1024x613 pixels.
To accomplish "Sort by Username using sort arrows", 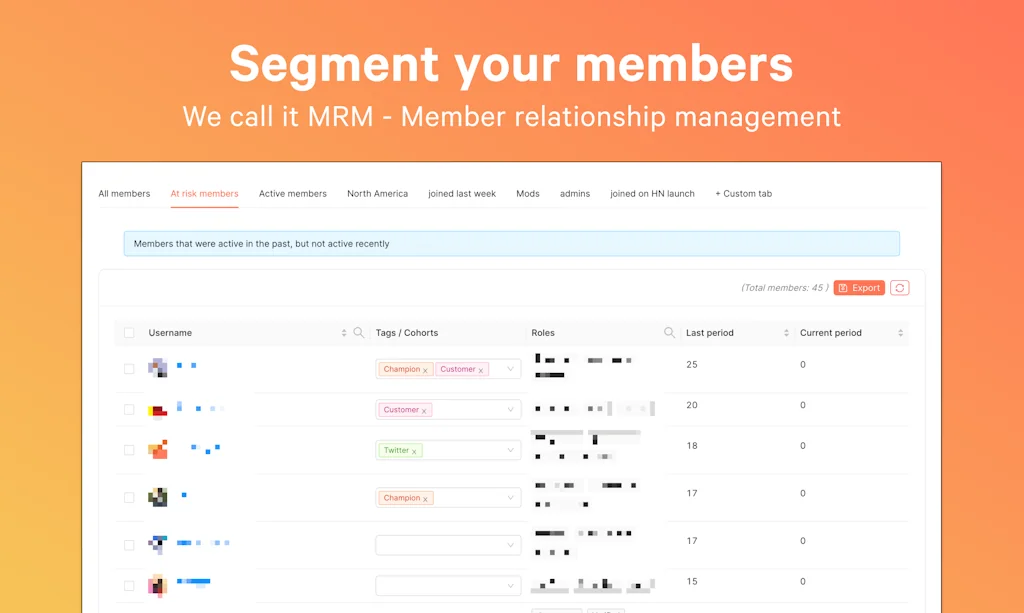I will point(344,333).
